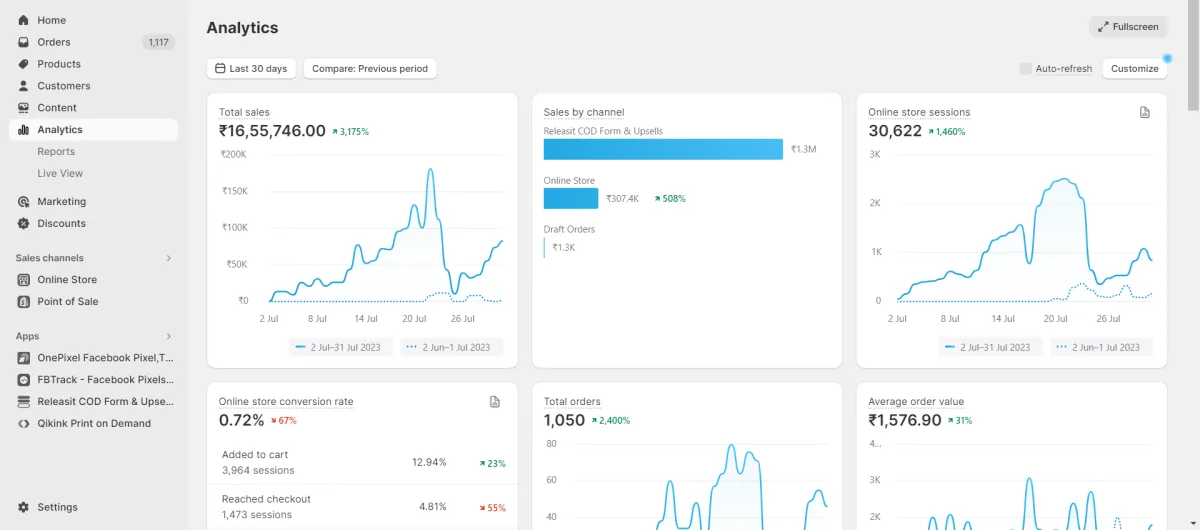The width and height of the screenshot is (1200, 530).
Task: Open the Last 30 days date range picker
Action: (251, 69)
